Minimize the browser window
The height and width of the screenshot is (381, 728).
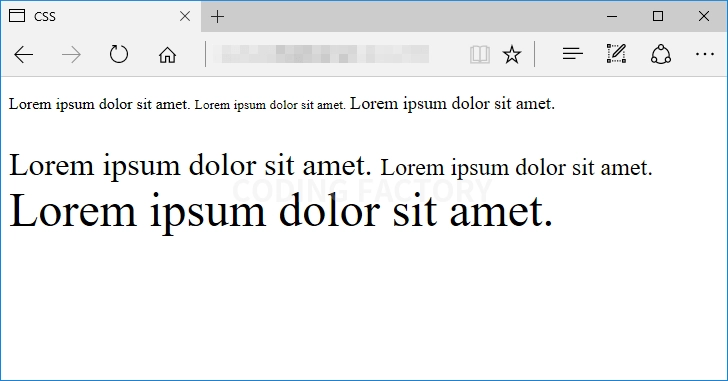[612, 17]
